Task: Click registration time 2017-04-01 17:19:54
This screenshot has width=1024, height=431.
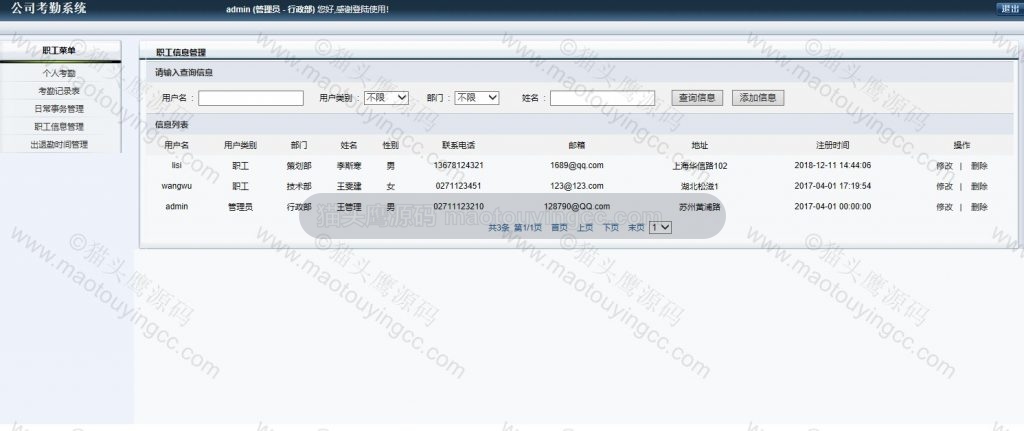Action: pos(833,186)
